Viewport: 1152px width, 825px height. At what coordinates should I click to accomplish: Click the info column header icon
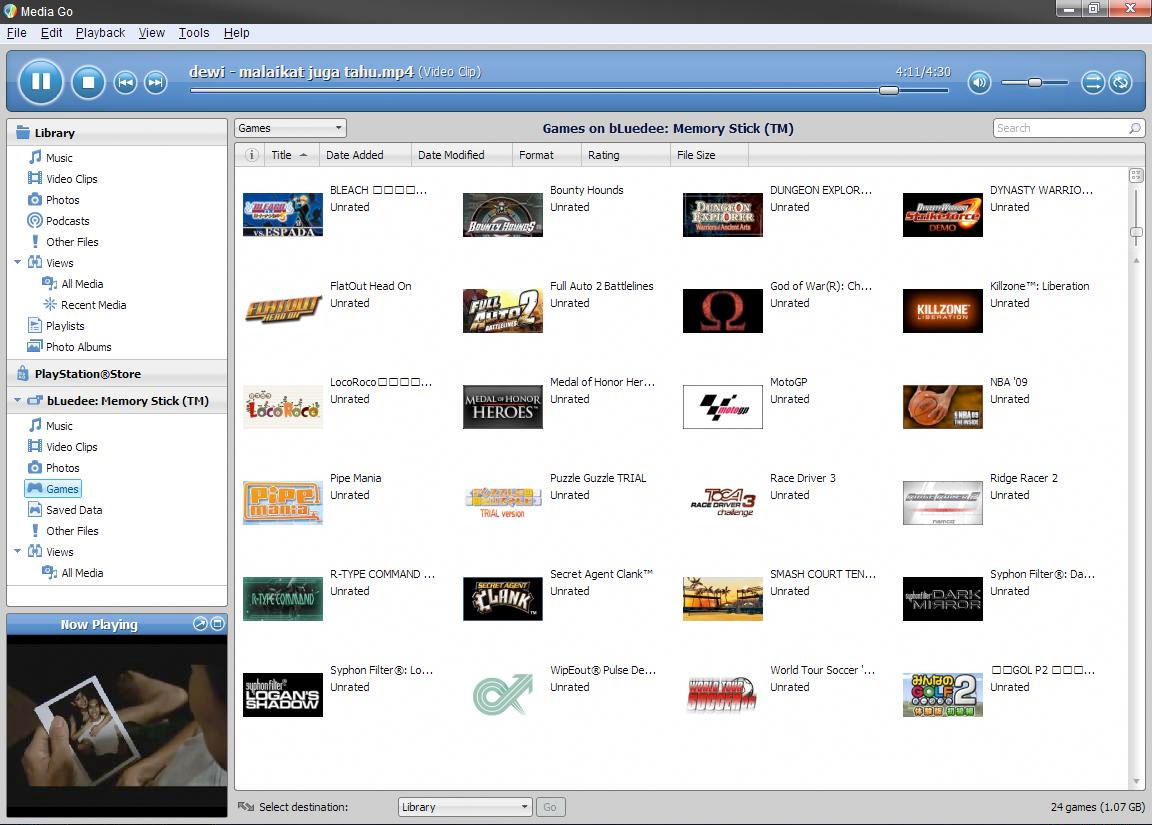tap(251, 155)
